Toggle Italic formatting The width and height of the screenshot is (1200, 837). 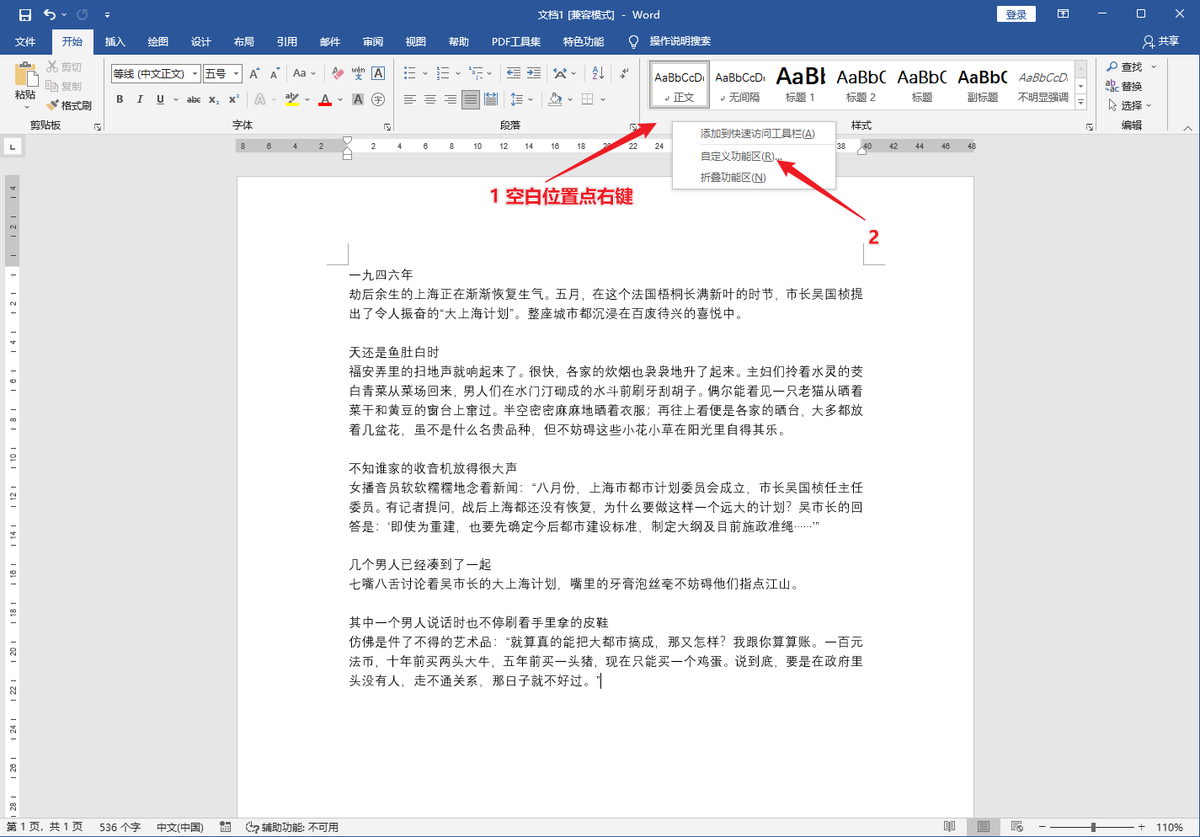(140, 99)
